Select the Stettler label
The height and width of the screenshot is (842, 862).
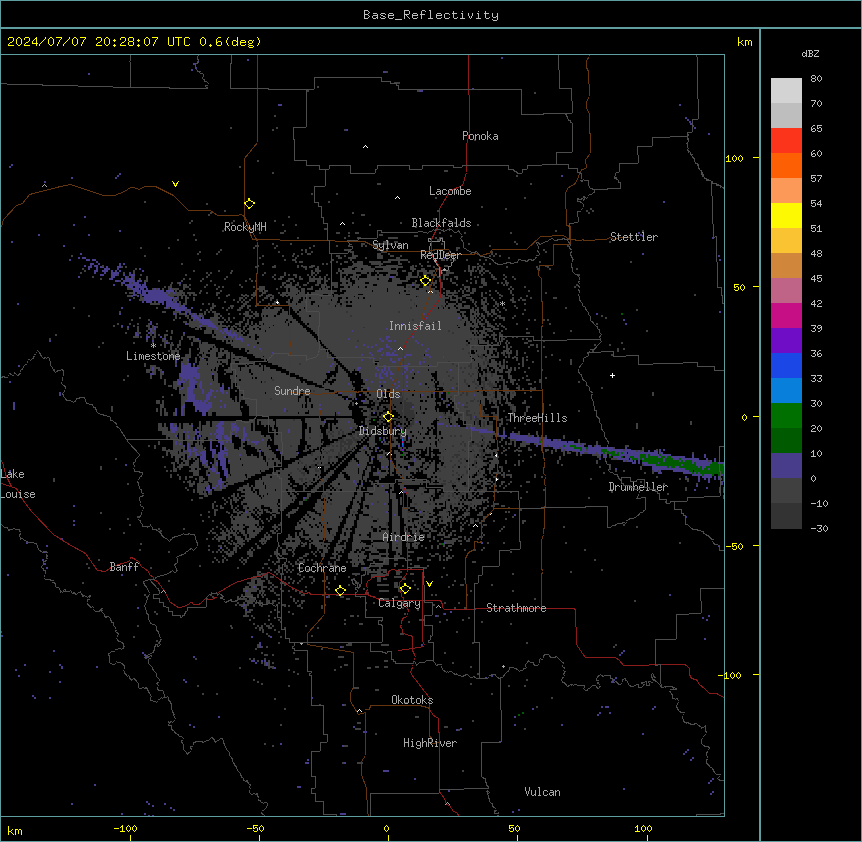[634, 237]
